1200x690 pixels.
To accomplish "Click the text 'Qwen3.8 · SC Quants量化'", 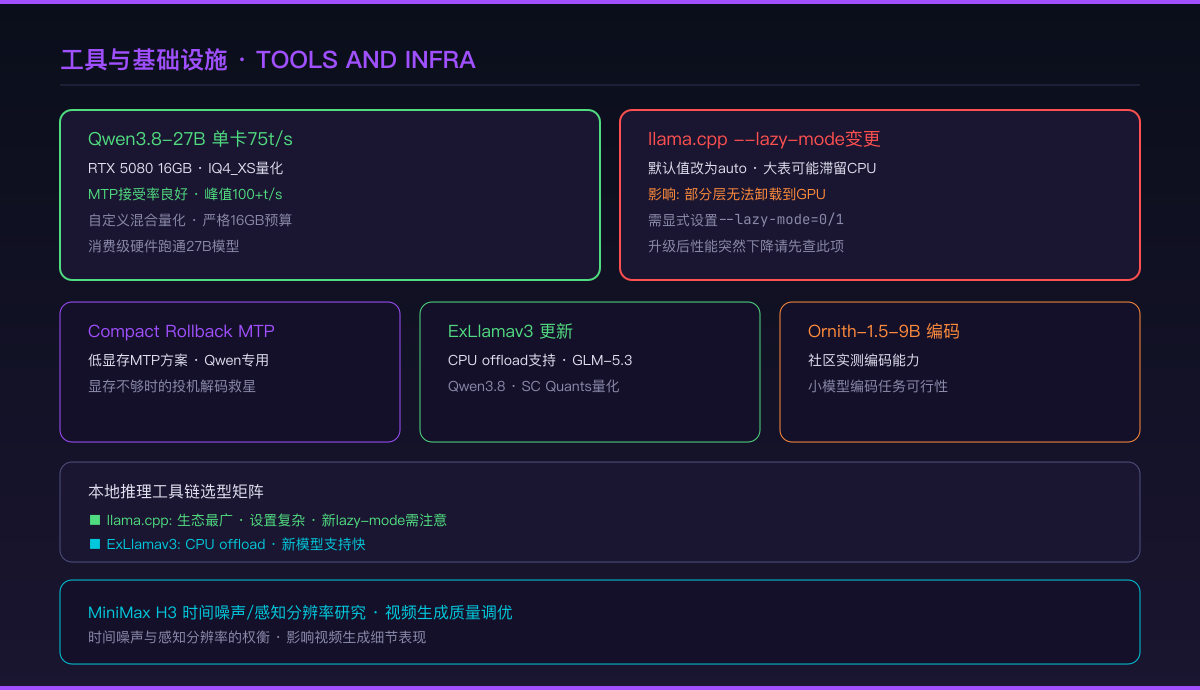I will pos(534,386).
